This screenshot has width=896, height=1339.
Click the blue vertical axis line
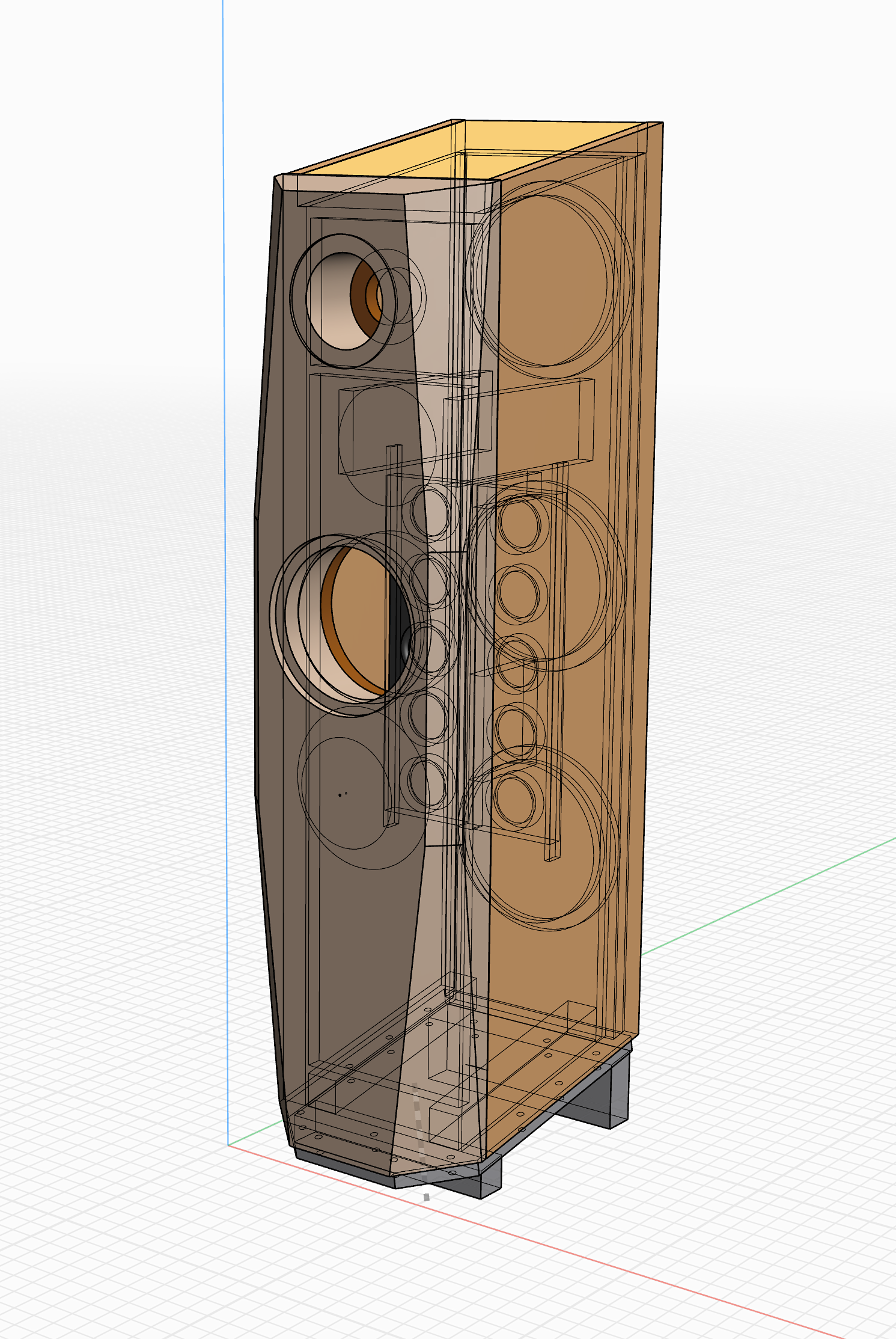click(225, 571)
